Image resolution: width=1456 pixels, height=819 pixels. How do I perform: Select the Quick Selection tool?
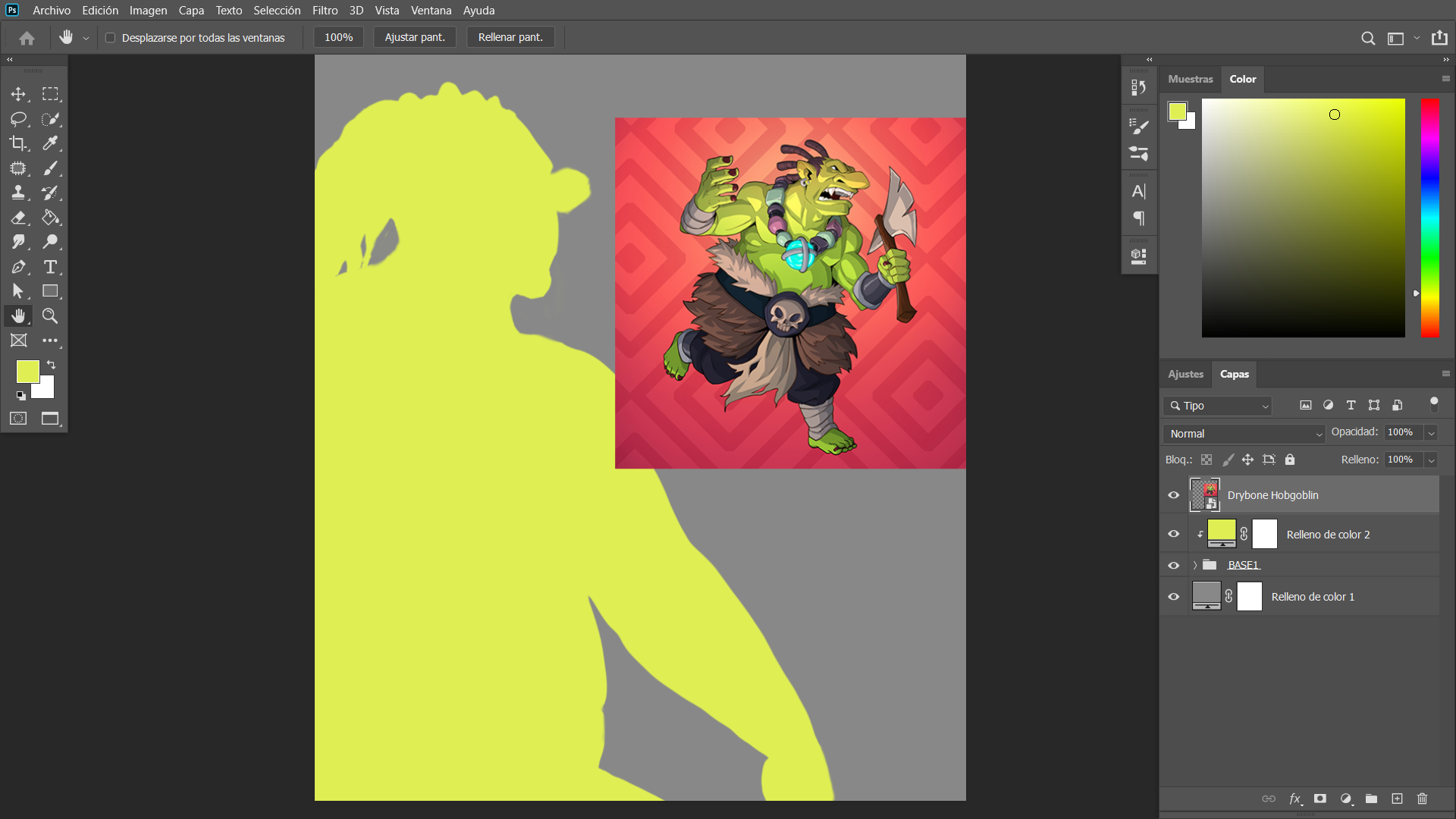coord(50,119)
